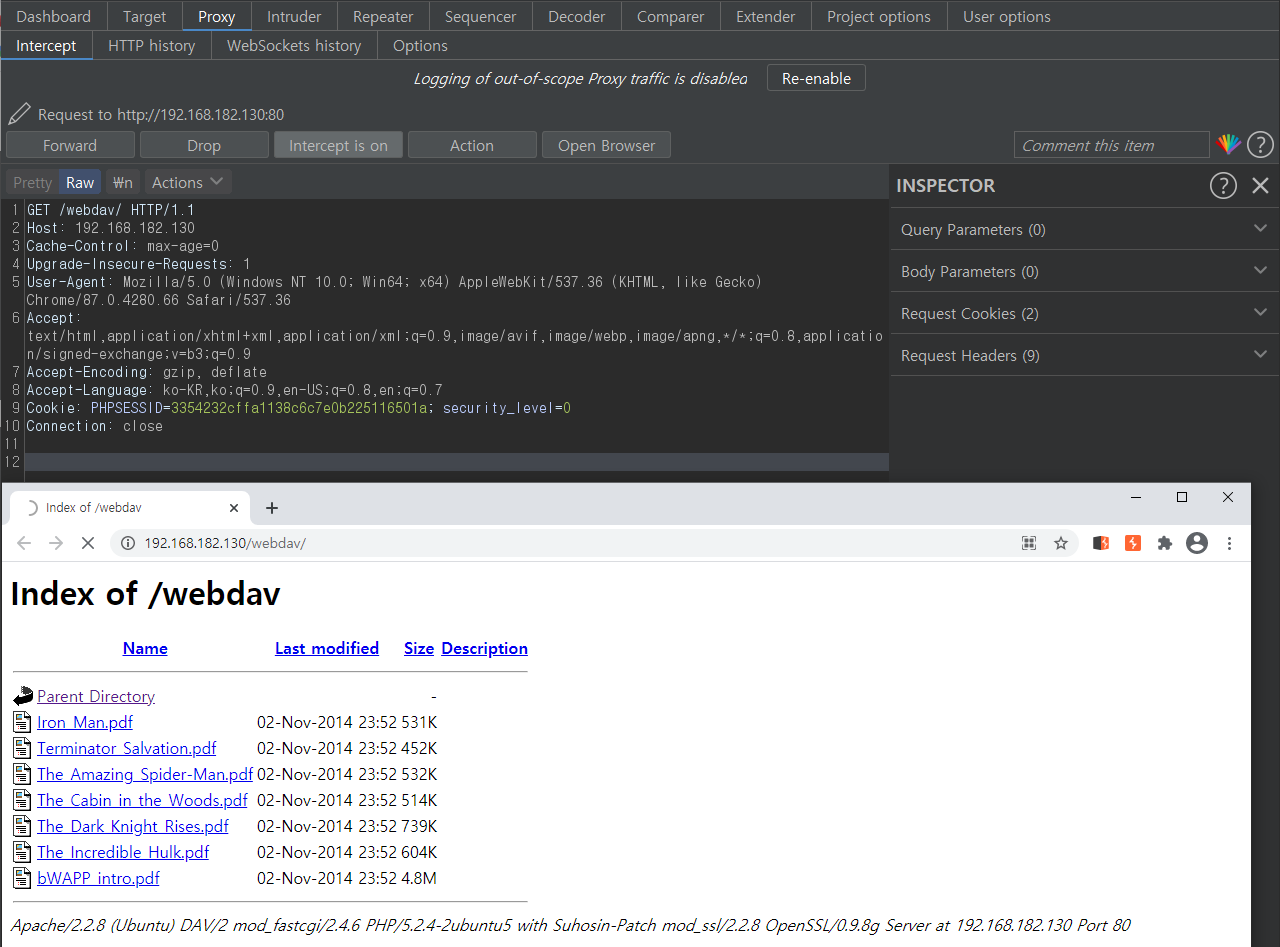Open a new Chrome tab
Screen dimensions: 1280x947
(x=272, y=508)
